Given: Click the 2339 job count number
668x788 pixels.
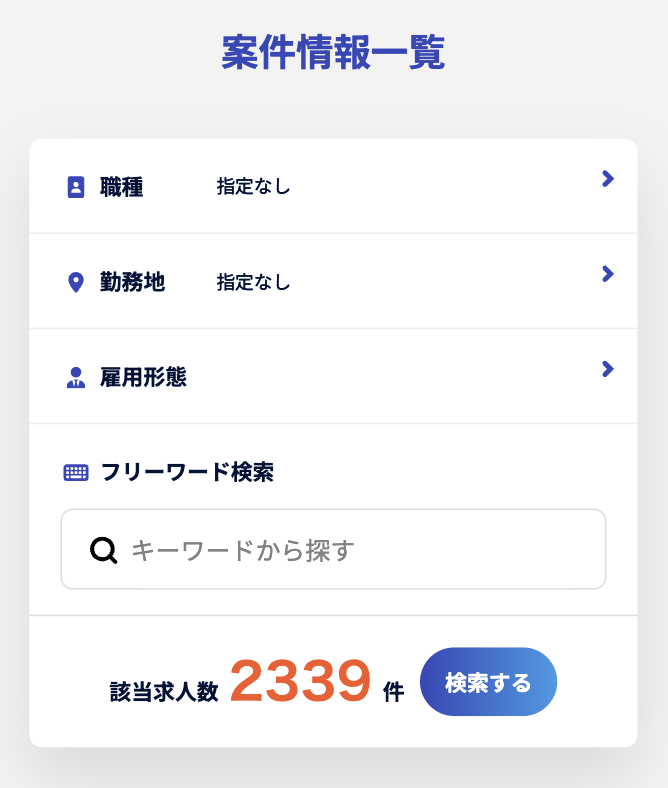Looking at the screenshot, I should [x=300, y=682].
